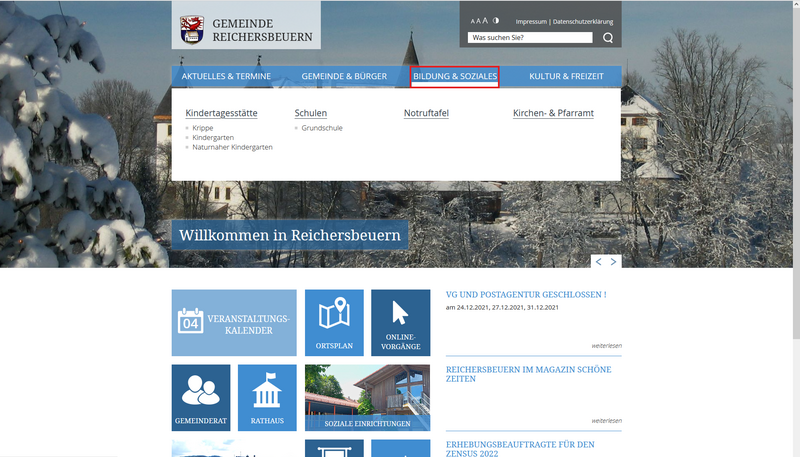Go to the previous slider image
800x457 pixels.
598,261
